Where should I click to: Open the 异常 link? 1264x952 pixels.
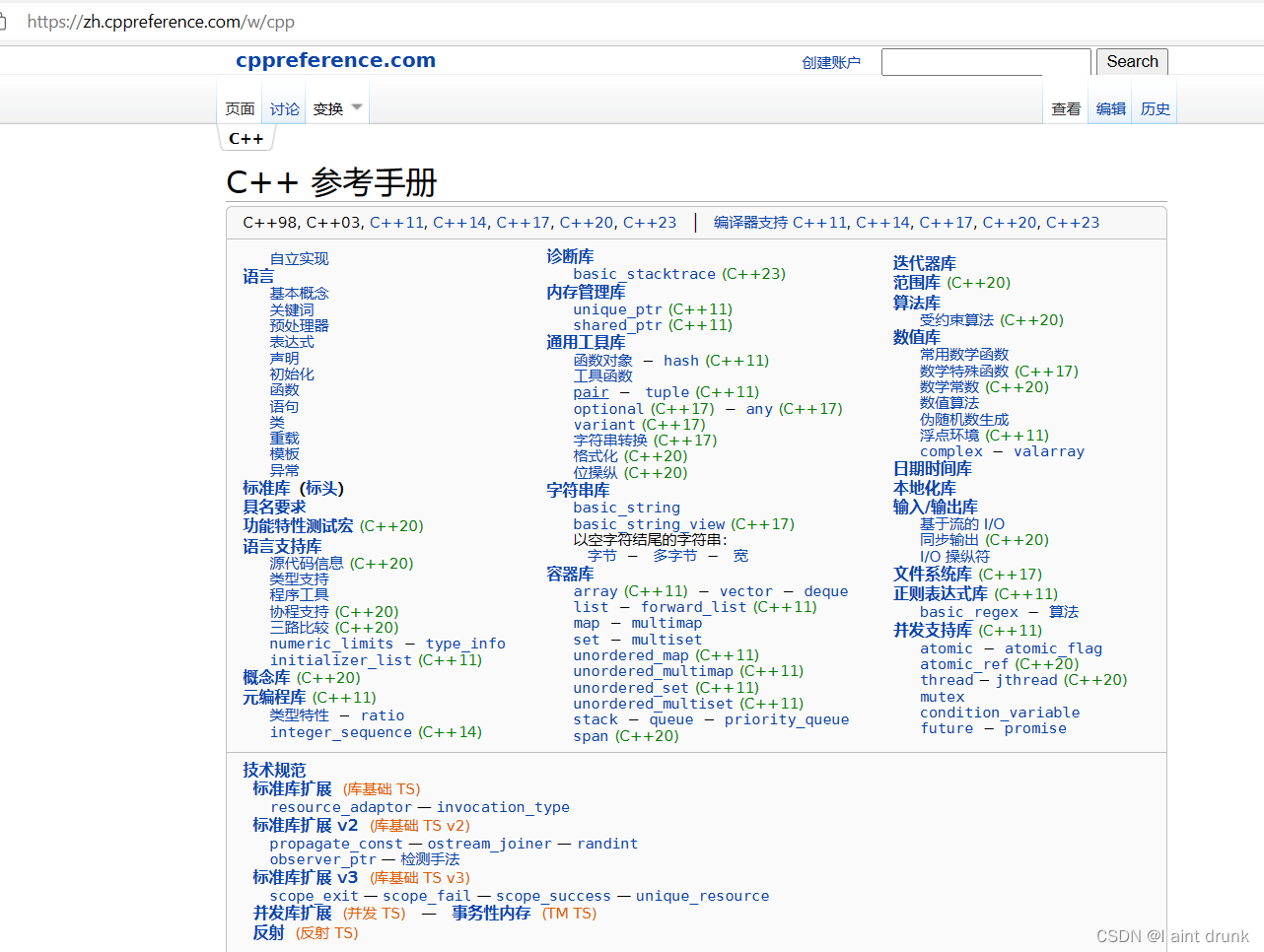click(285, 470)
